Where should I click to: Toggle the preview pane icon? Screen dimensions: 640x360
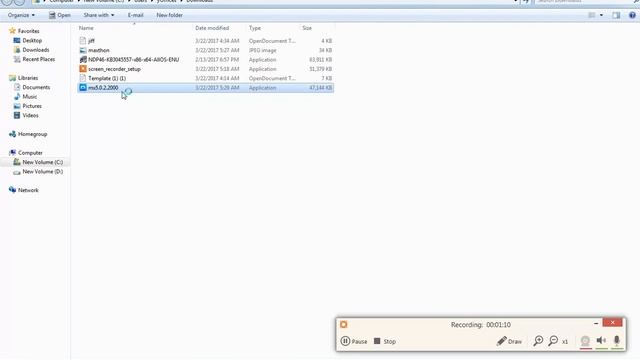click(616, 15)
